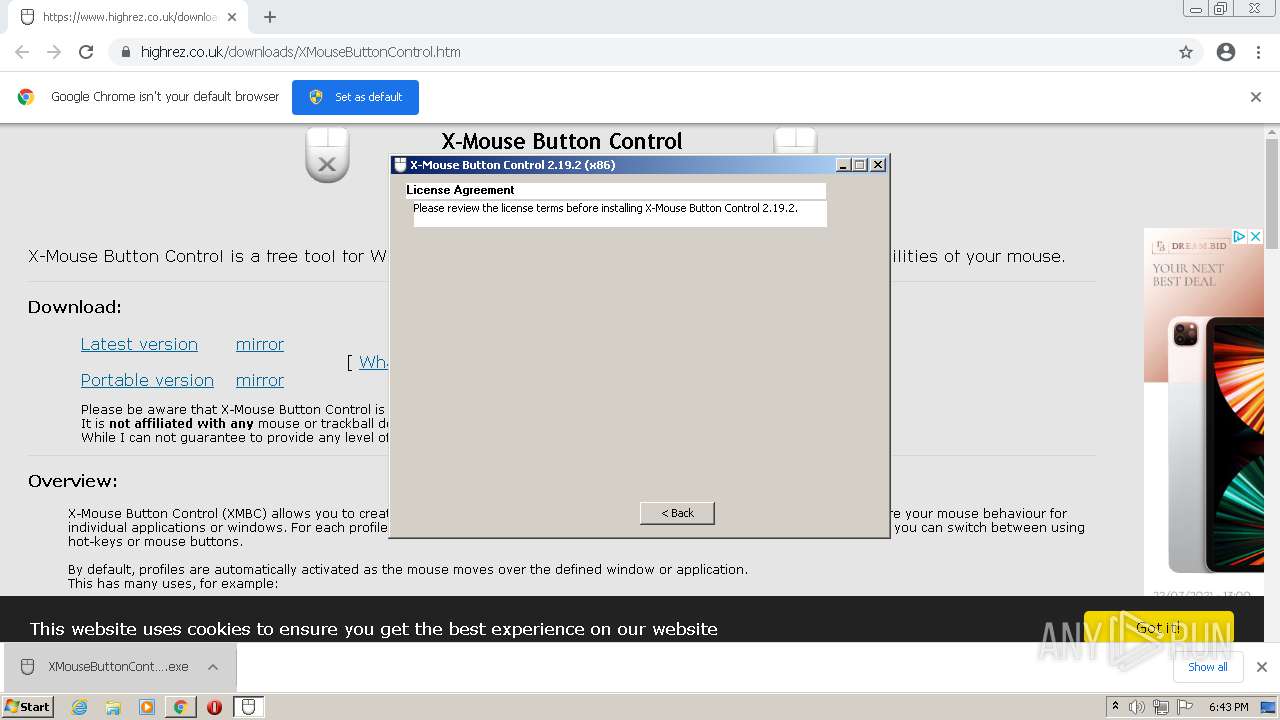Screen dimensions: 1280x720
Task: Close the X-Mouse Button Control installer window
Action: pos(878,165)
